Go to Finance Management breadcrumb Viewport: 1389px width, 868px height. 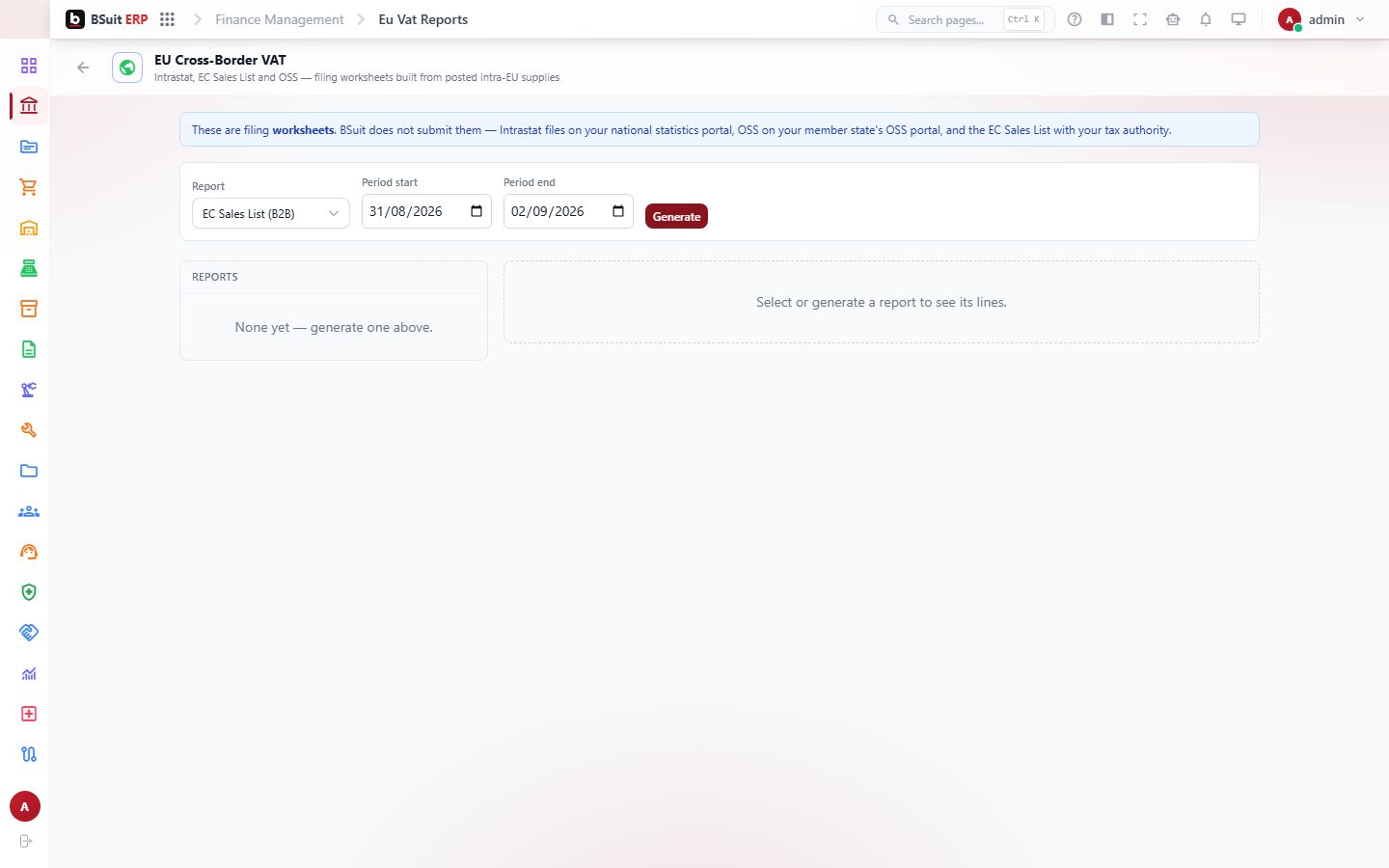[280, 19]
